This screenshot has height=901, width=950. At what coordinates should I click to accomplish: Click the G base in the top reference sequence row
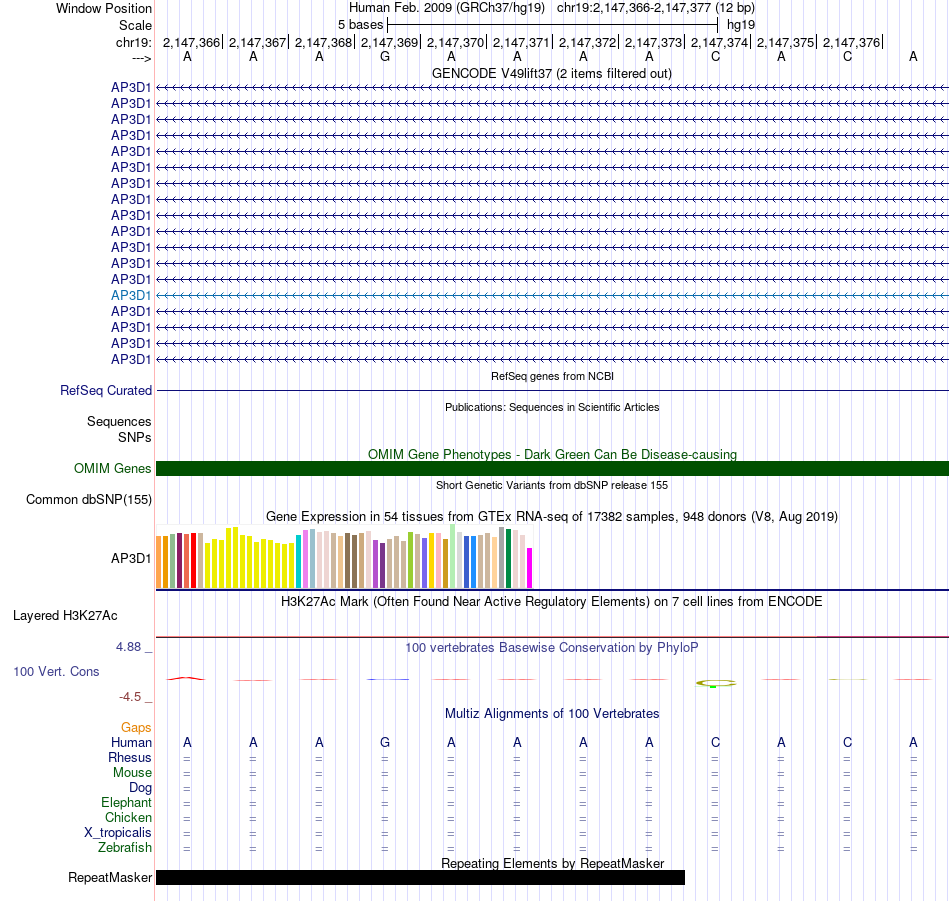pos(385,56)
